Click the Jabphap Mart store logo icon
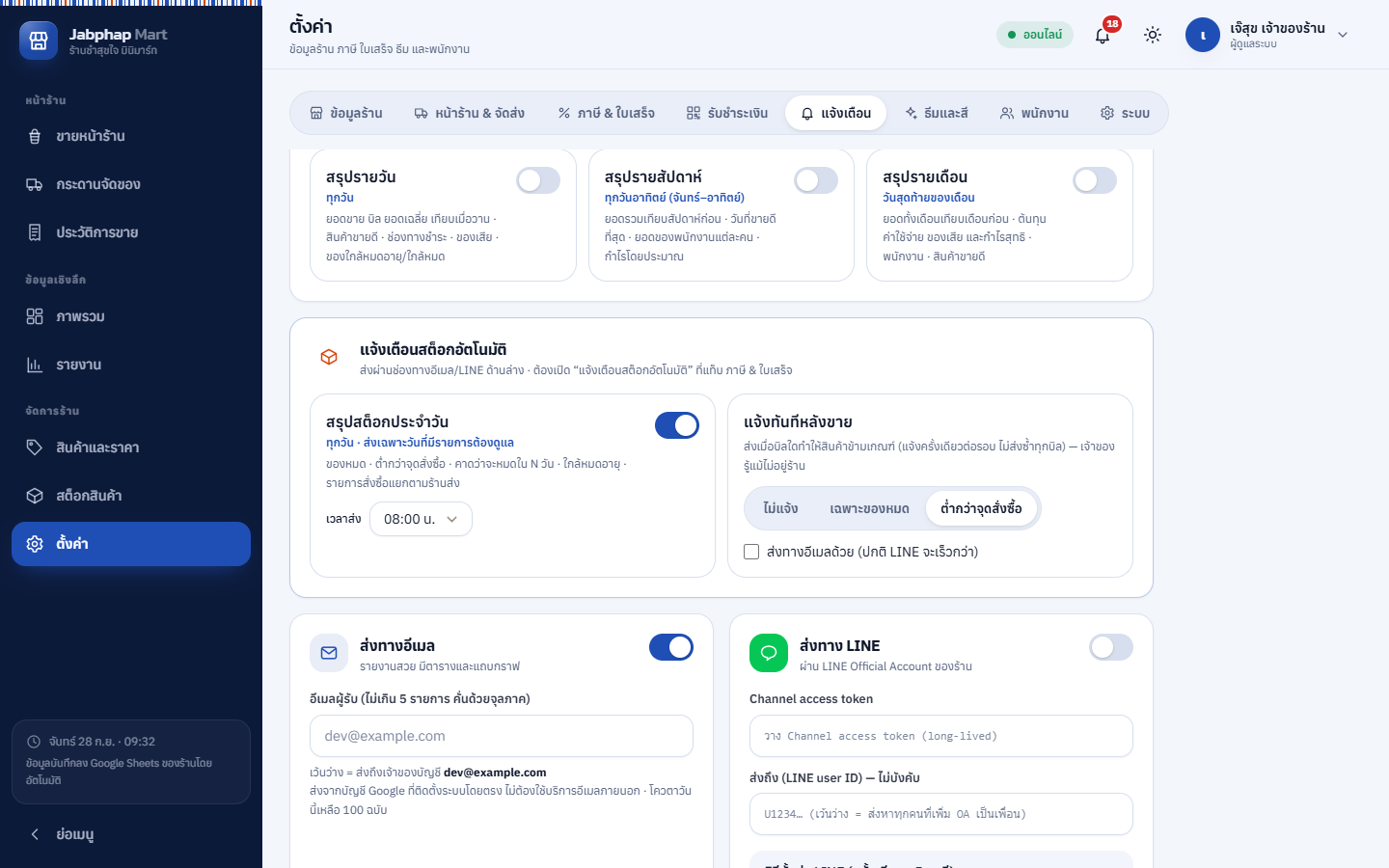 click(x=39, y=41)
